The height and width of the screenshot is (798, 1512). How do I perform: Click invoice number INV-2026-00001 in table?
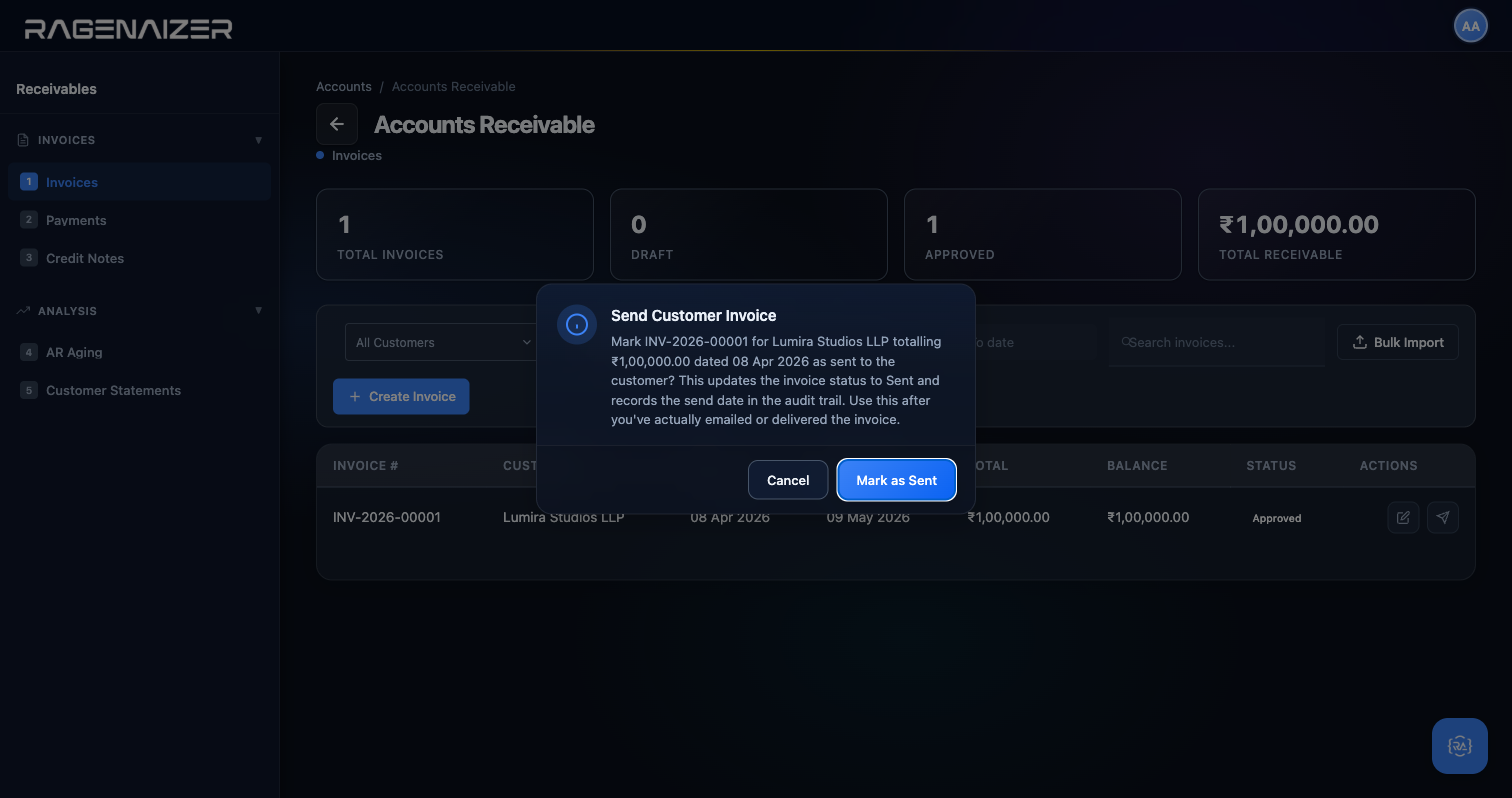tap(387, 517)
